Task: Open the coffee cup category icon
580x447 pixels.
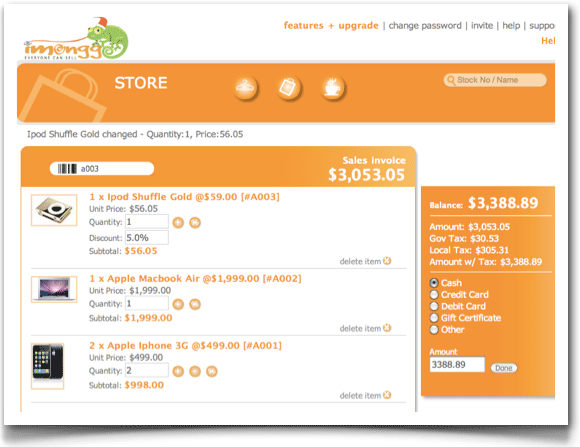Action: [x=333, y=88]
